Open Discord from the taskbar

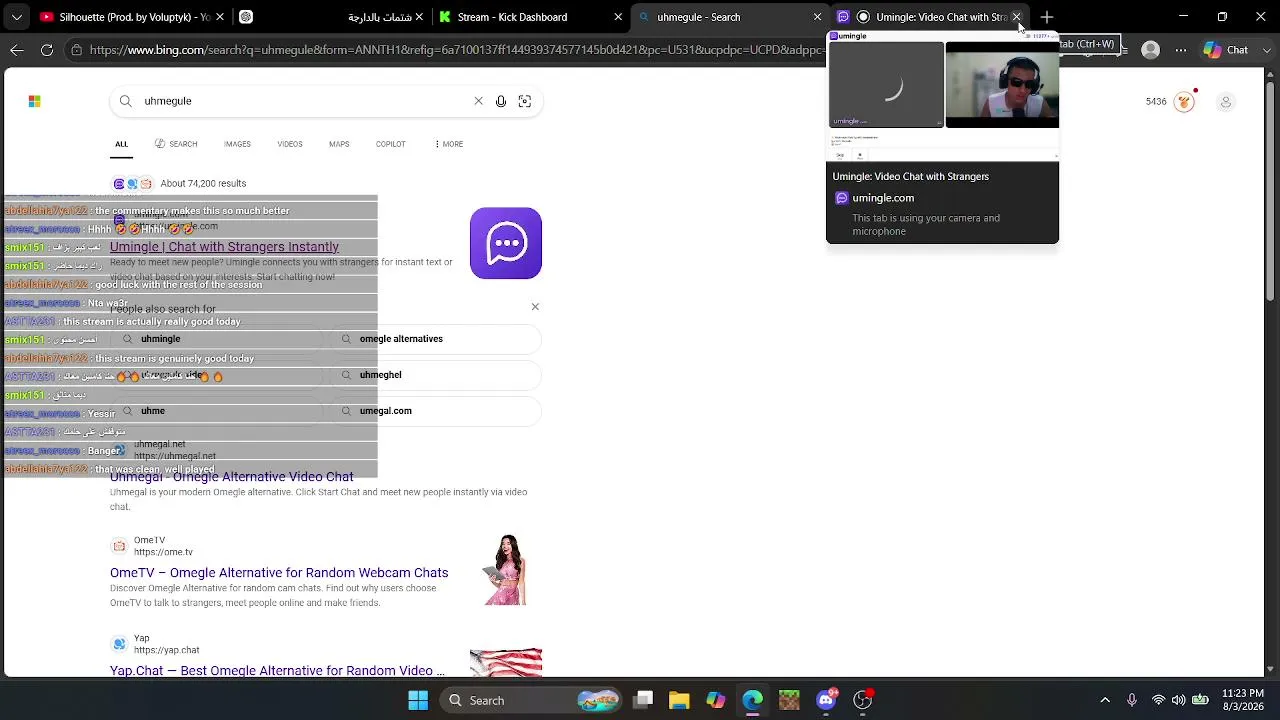pyautogui.click(x=826, y=700)
